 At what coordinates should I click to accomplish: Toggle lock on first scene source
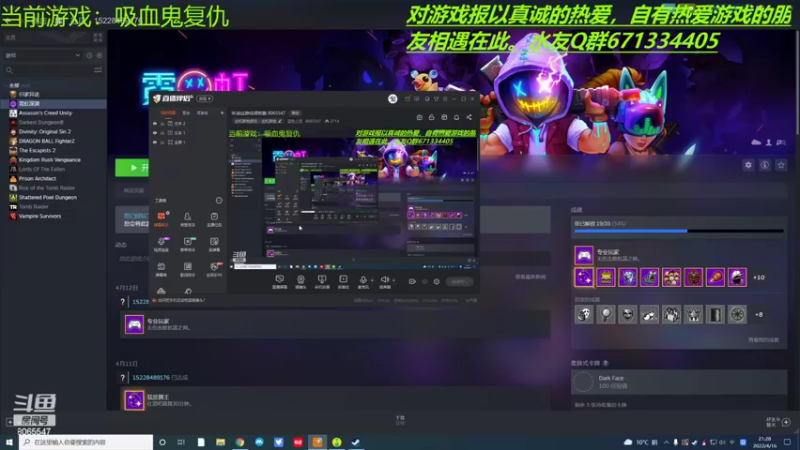coord(163,123)
